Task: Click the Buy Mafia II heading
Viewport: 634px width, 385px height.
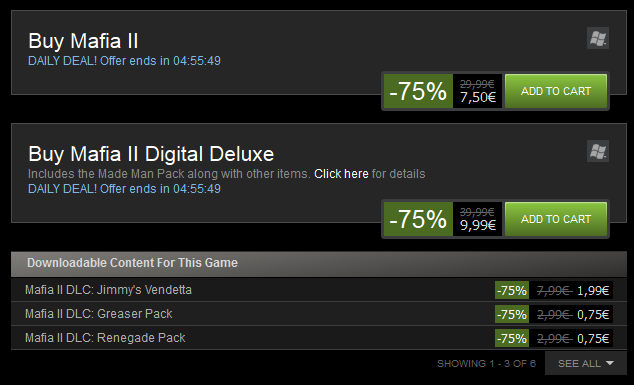Action: point(83,41)
